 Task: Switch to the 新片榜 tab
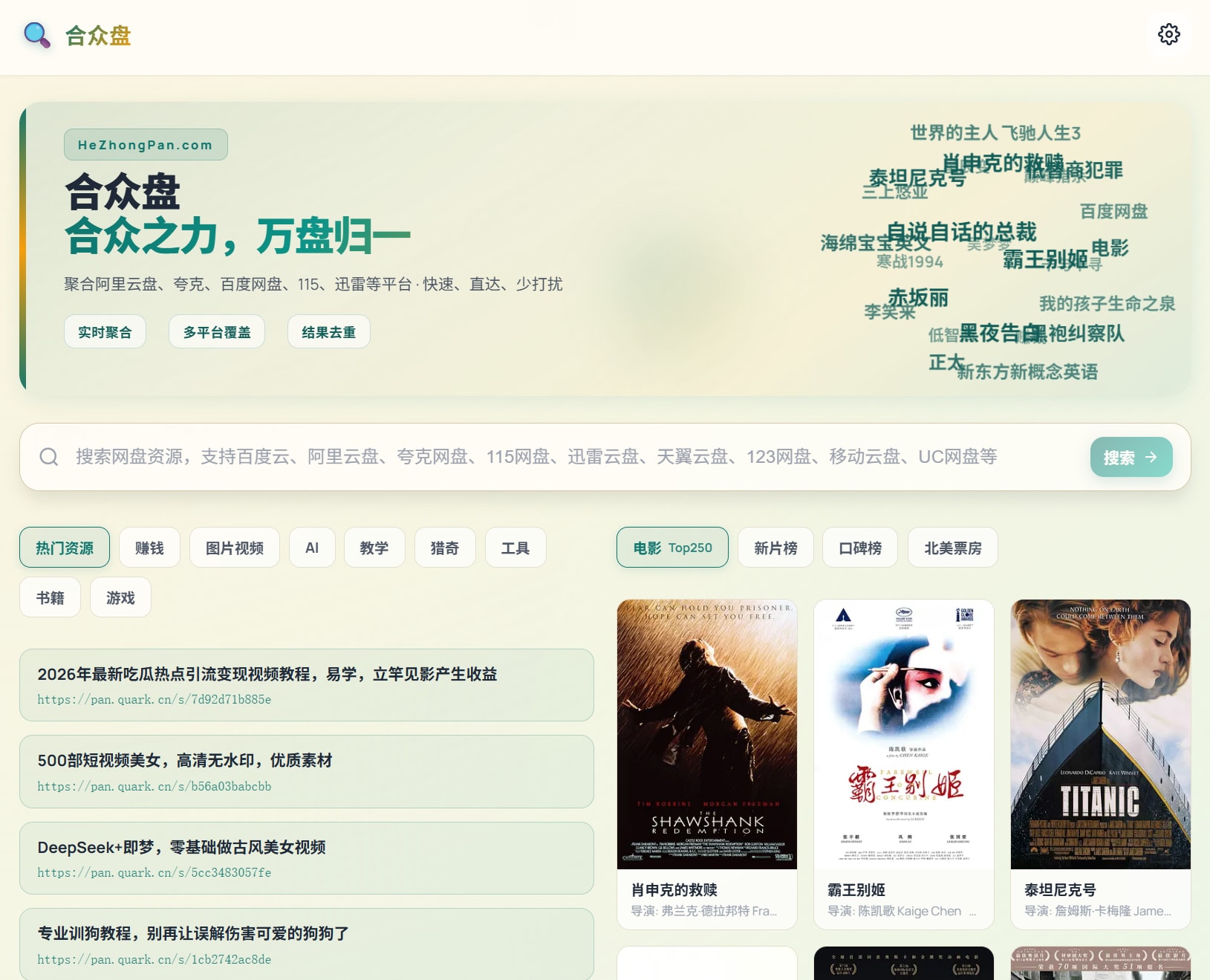click(x=775, y=548)
